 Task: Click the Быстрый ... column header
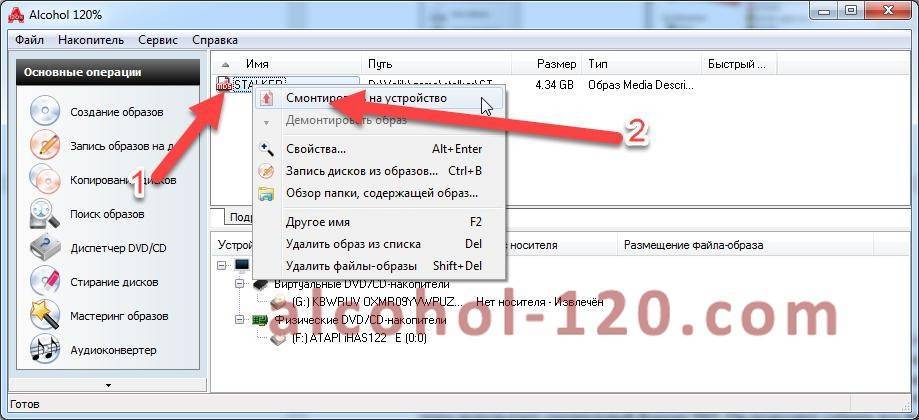[x=739, y=64]
